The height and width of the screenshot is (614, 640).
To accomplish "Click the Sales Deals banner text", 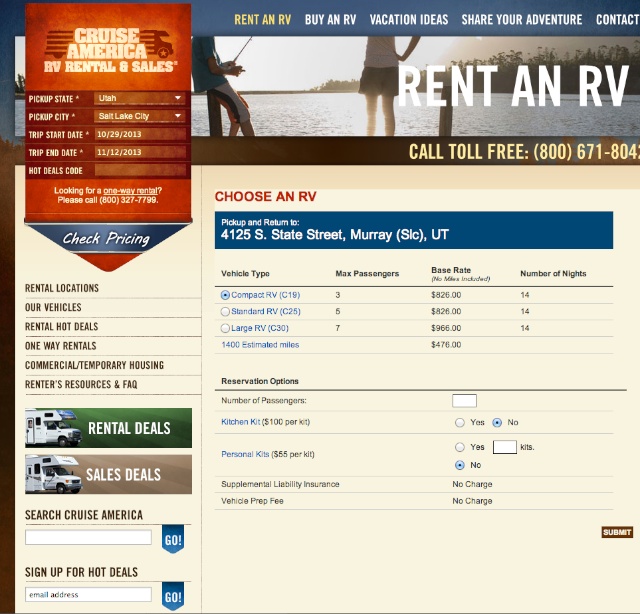I will click(123, 475).
